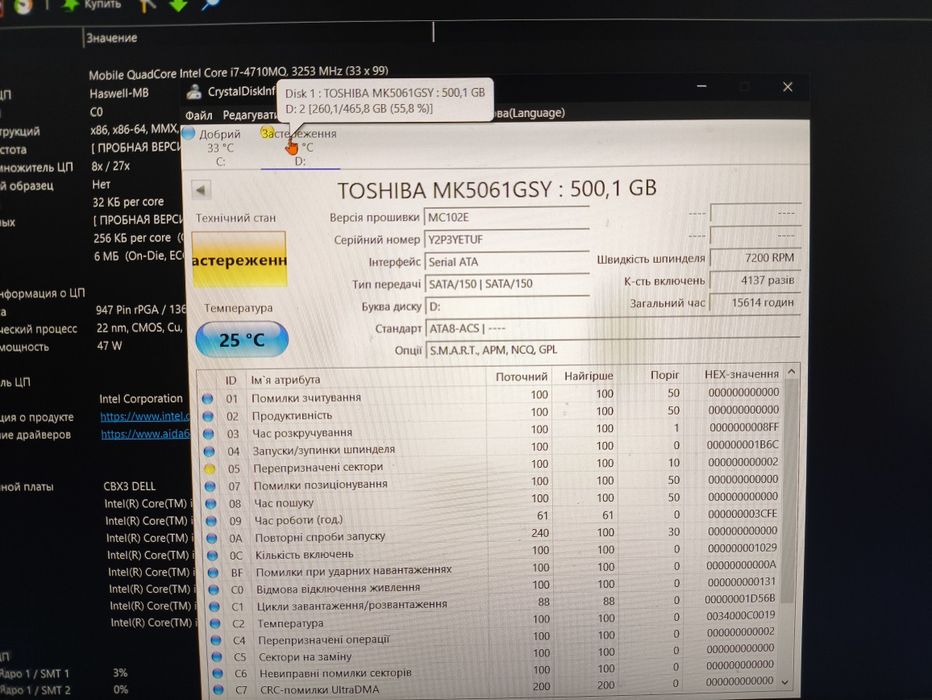Click the Значение column header in AIDA64

tap(112, 38)
